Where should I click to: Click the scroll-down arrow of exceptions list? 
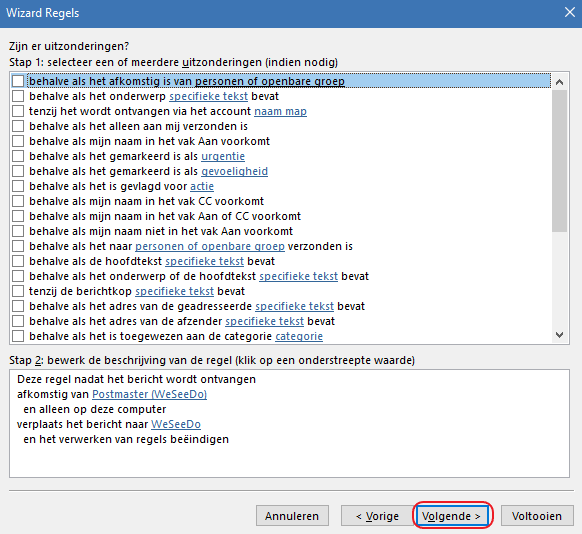[x=559, y=335]
